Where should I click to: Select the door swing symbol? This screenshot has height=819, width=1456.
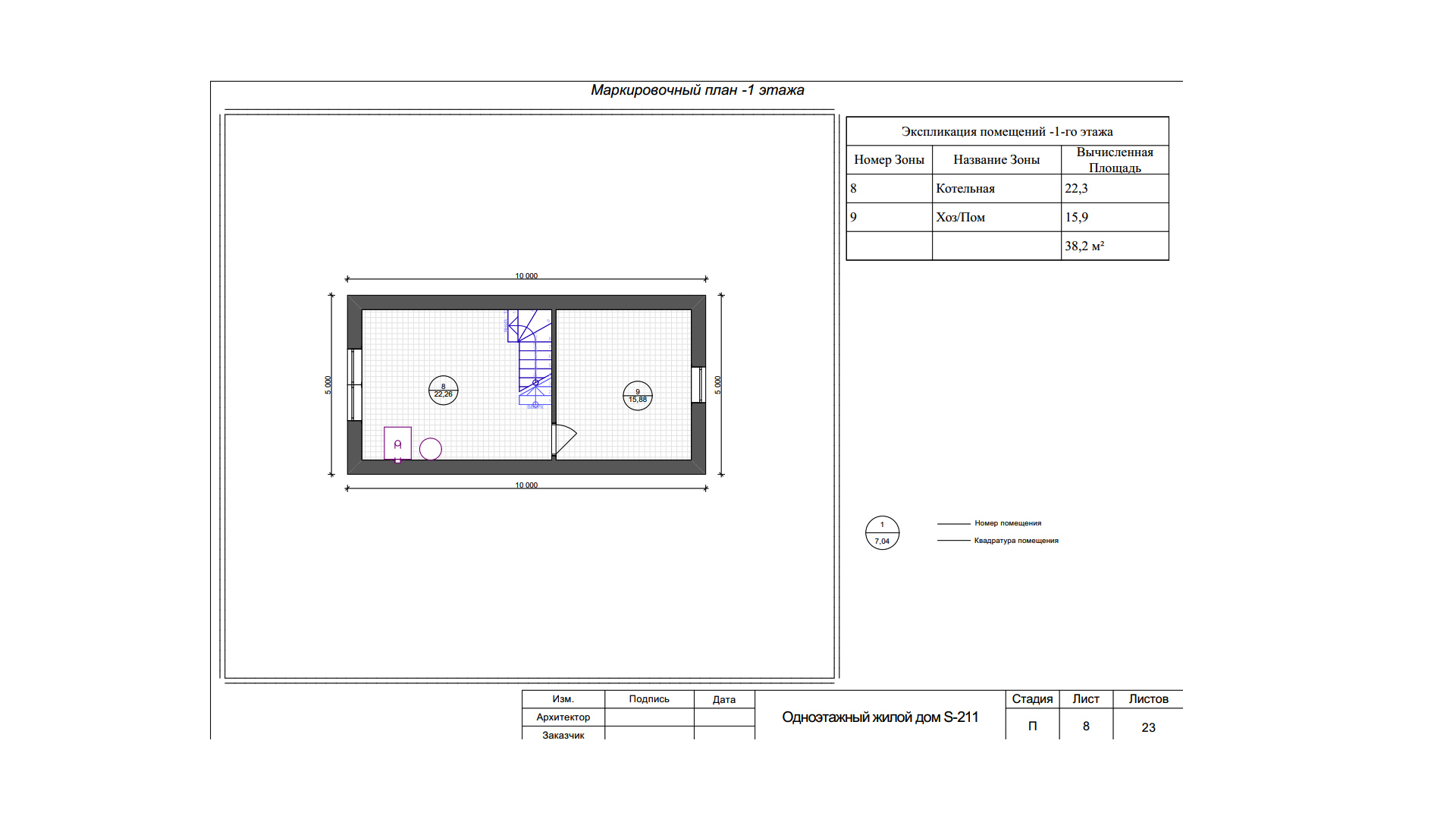(565, 440)
